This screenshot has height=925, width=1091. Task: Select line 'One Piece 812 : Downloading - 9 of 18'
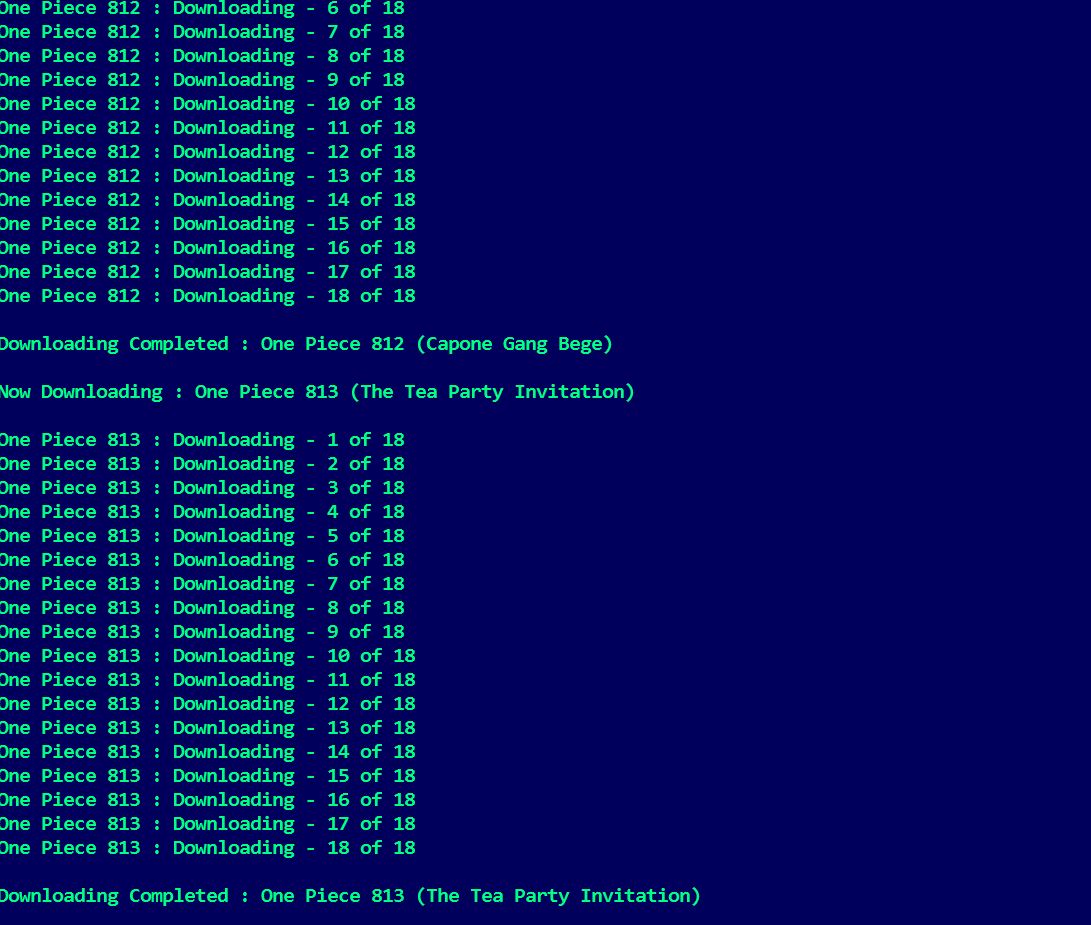[x=202, y=80]
